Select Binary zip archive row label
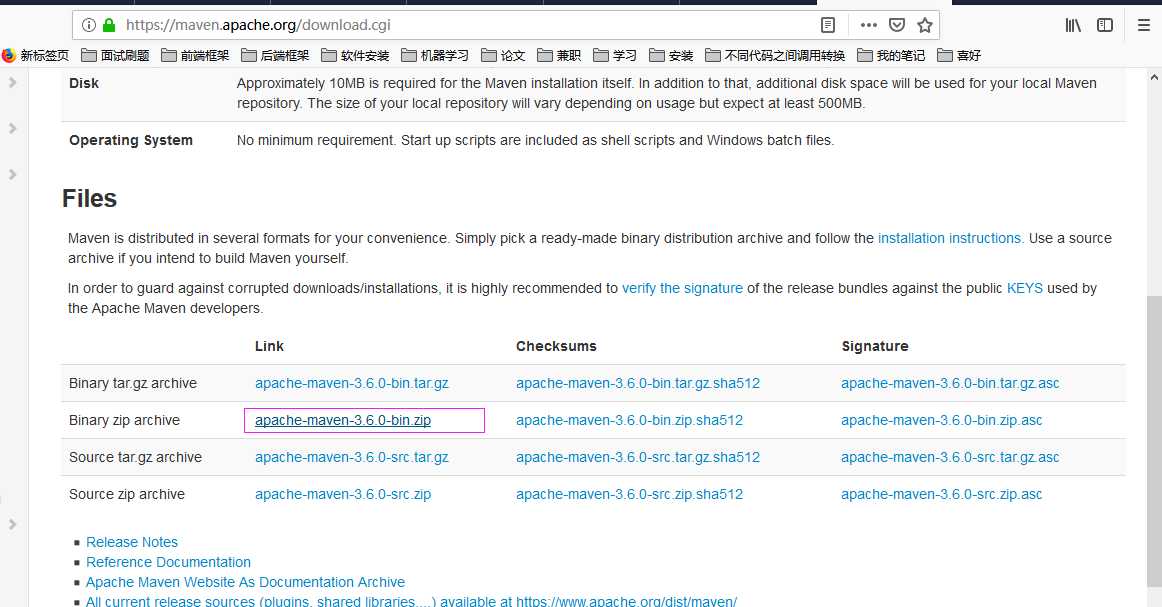Screen dimensions: 1162x607 [124, 420]
